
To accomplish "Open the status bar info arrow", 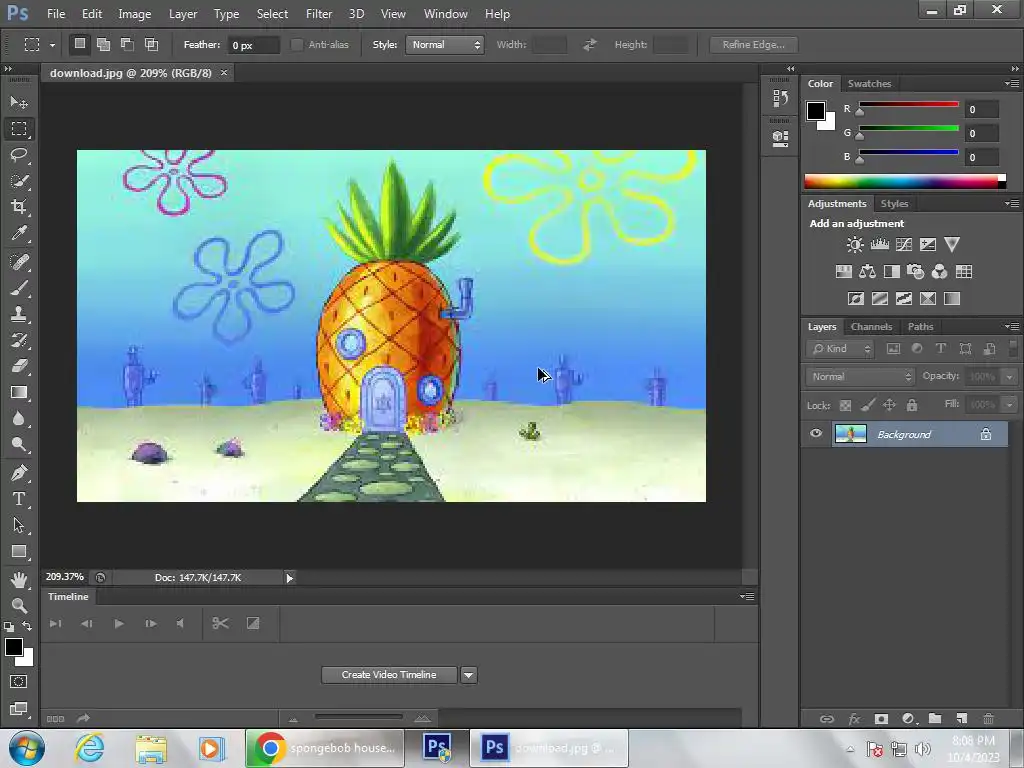I will (289, 577).
